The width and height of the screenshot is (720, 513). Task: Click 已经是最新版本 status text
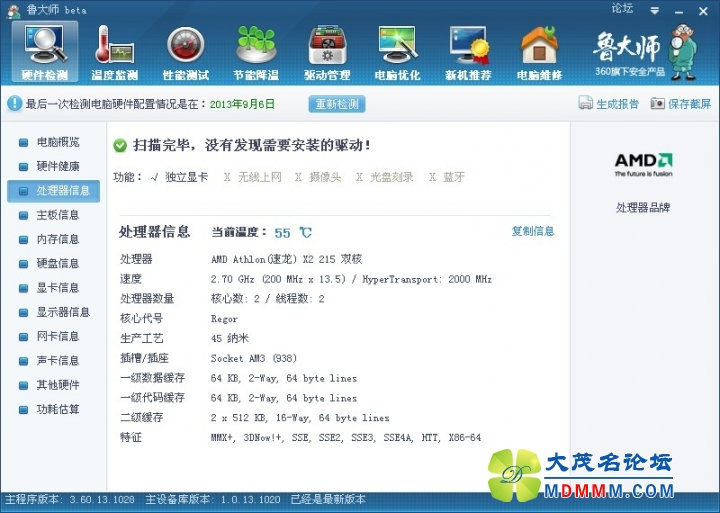point(328,499)
